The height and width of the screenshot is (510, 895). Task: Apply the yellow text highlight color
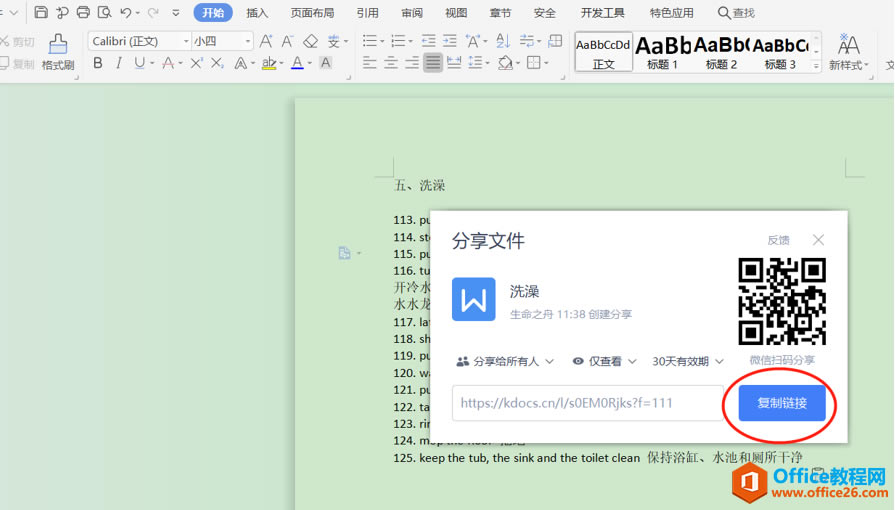pos(269,63)
